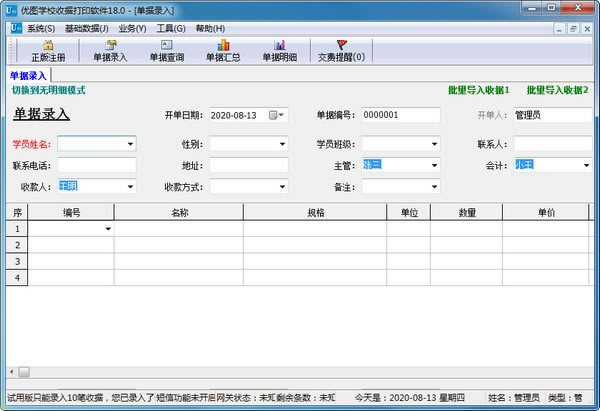This screenshot has height=411, width=600.
Task: Open the 工具(G) menu
Action: pos(171,29)
